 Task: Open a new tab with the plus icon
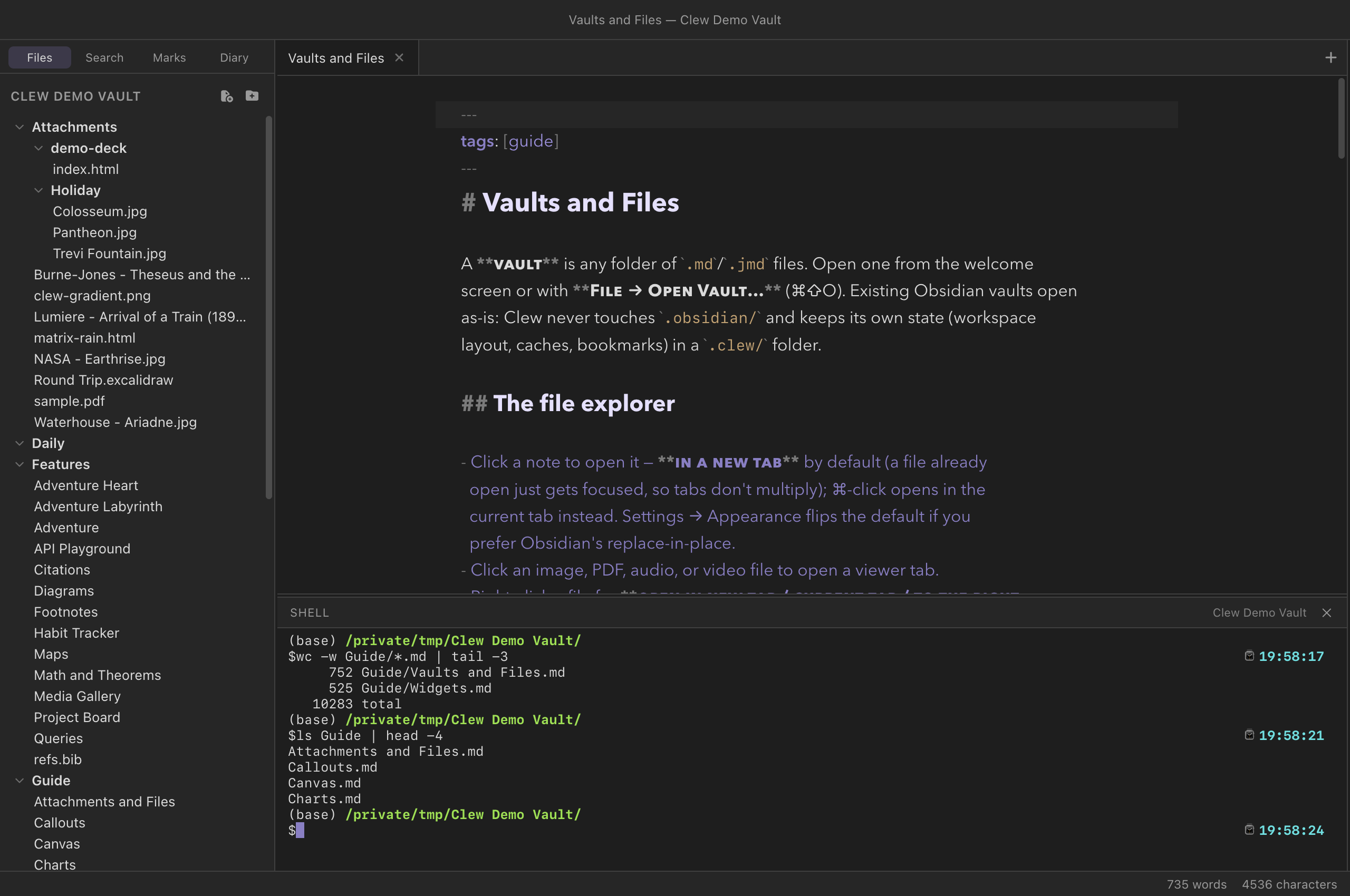tap(1330, 58)
